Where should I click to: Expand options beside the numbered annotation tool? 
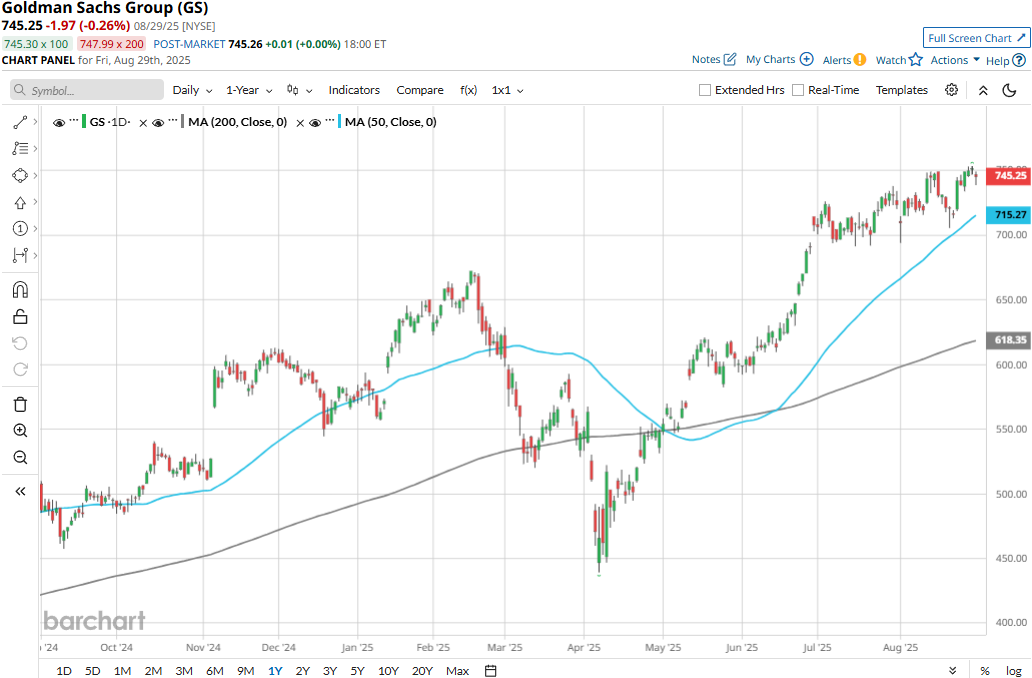(35, 228)
